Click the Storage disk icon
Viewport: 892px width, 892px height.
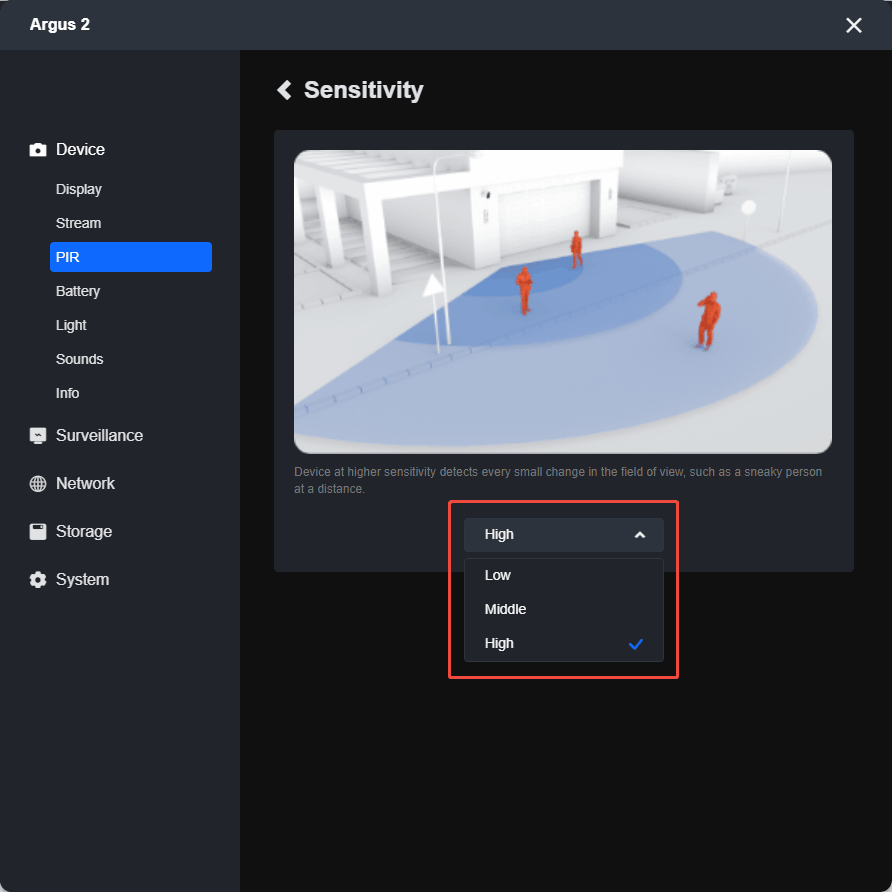tap(38, 531)
